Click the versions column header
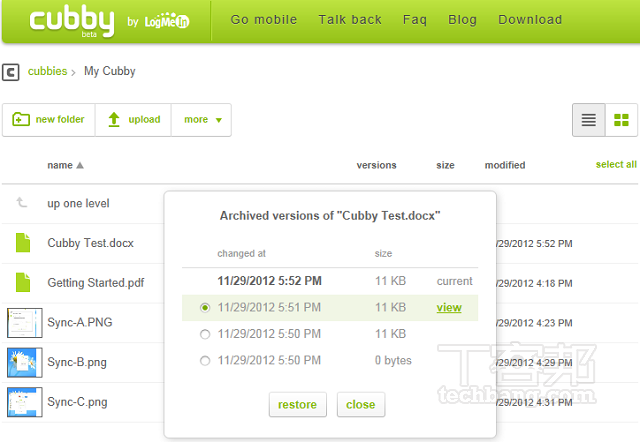 (376, 165)
